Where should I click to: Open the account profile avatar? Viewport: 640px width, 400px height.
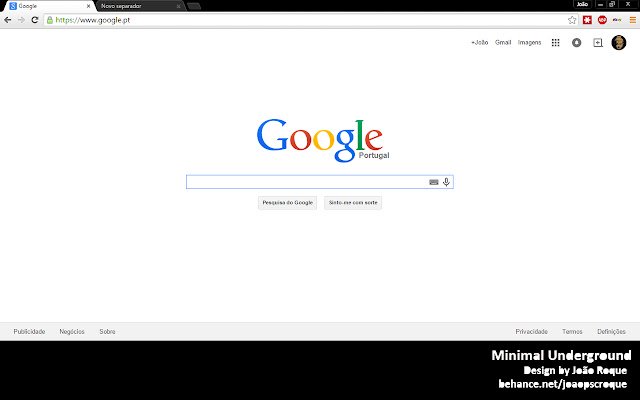[x=619, y=42]
